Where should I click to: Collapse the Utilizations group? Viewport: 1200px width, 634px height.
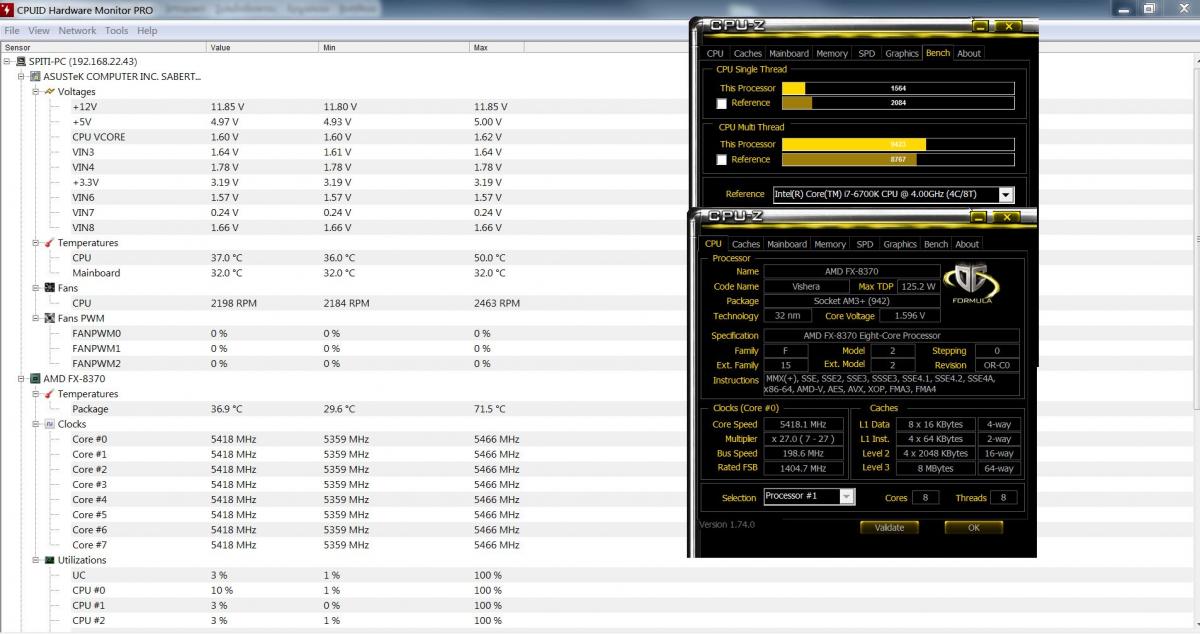pyautogui.click(x=36, y=560)
